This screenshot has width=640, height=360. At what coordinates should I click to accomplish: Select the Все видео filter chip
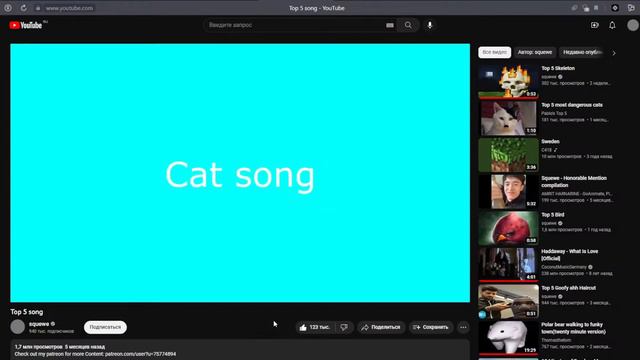pyautogui.click(x=494, y=52)
